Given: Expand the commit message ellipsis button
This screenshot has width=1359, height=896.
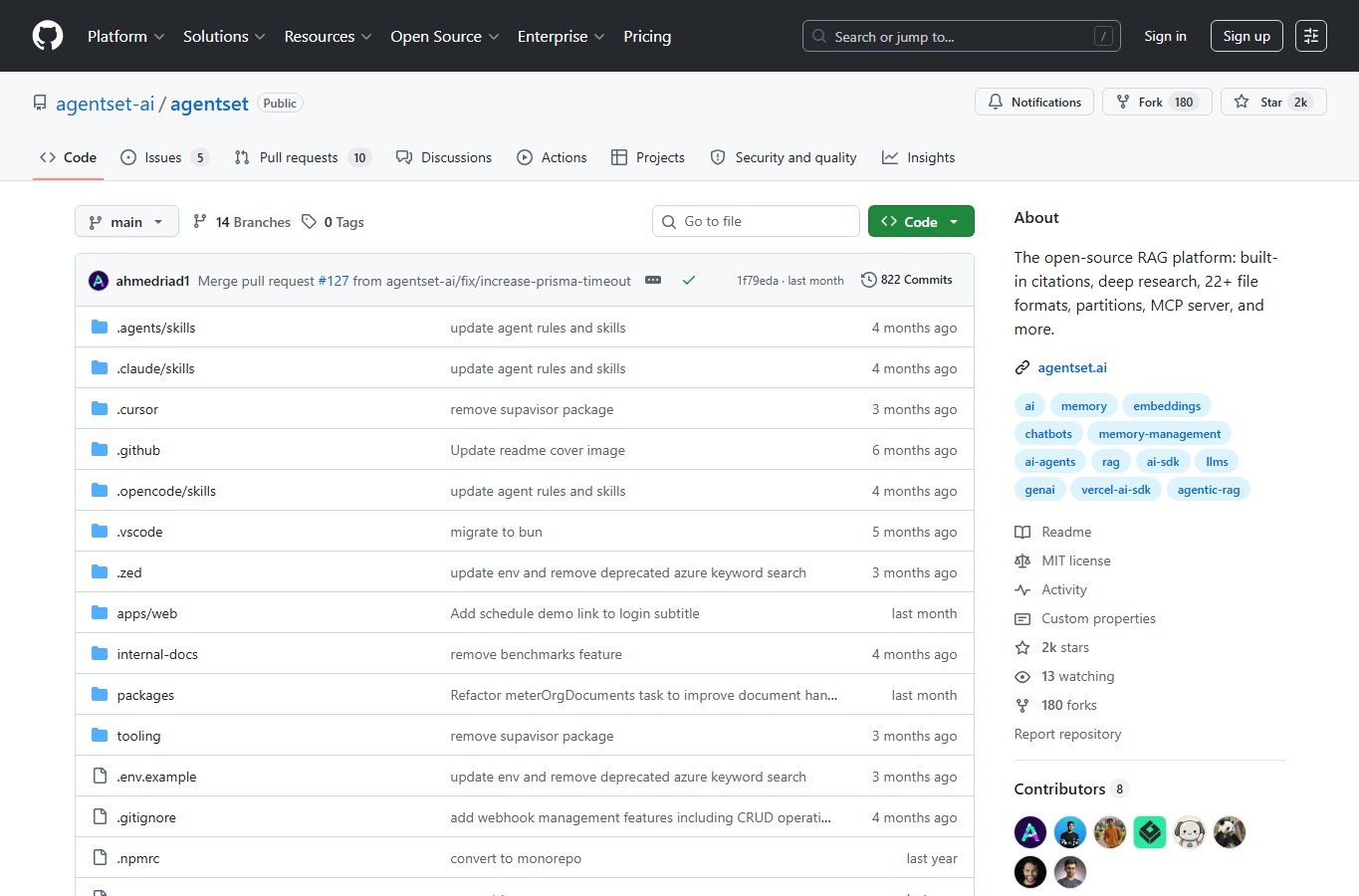Looking at the screenshot, I should [x=653, y=280].
